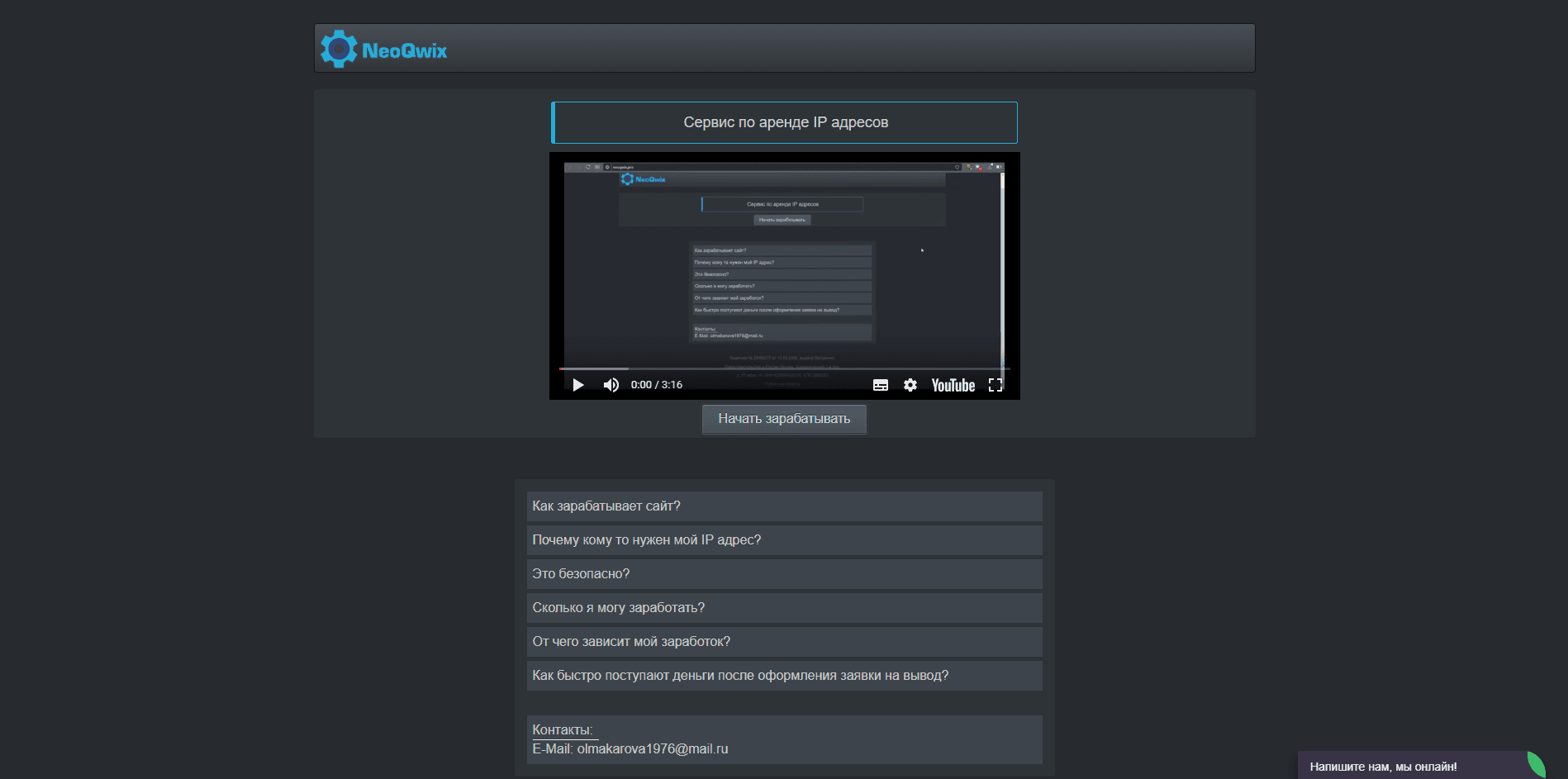The image size is (1568, 779).
Task: Show answer about withdrawal request speed
Action: pos(784,676)
